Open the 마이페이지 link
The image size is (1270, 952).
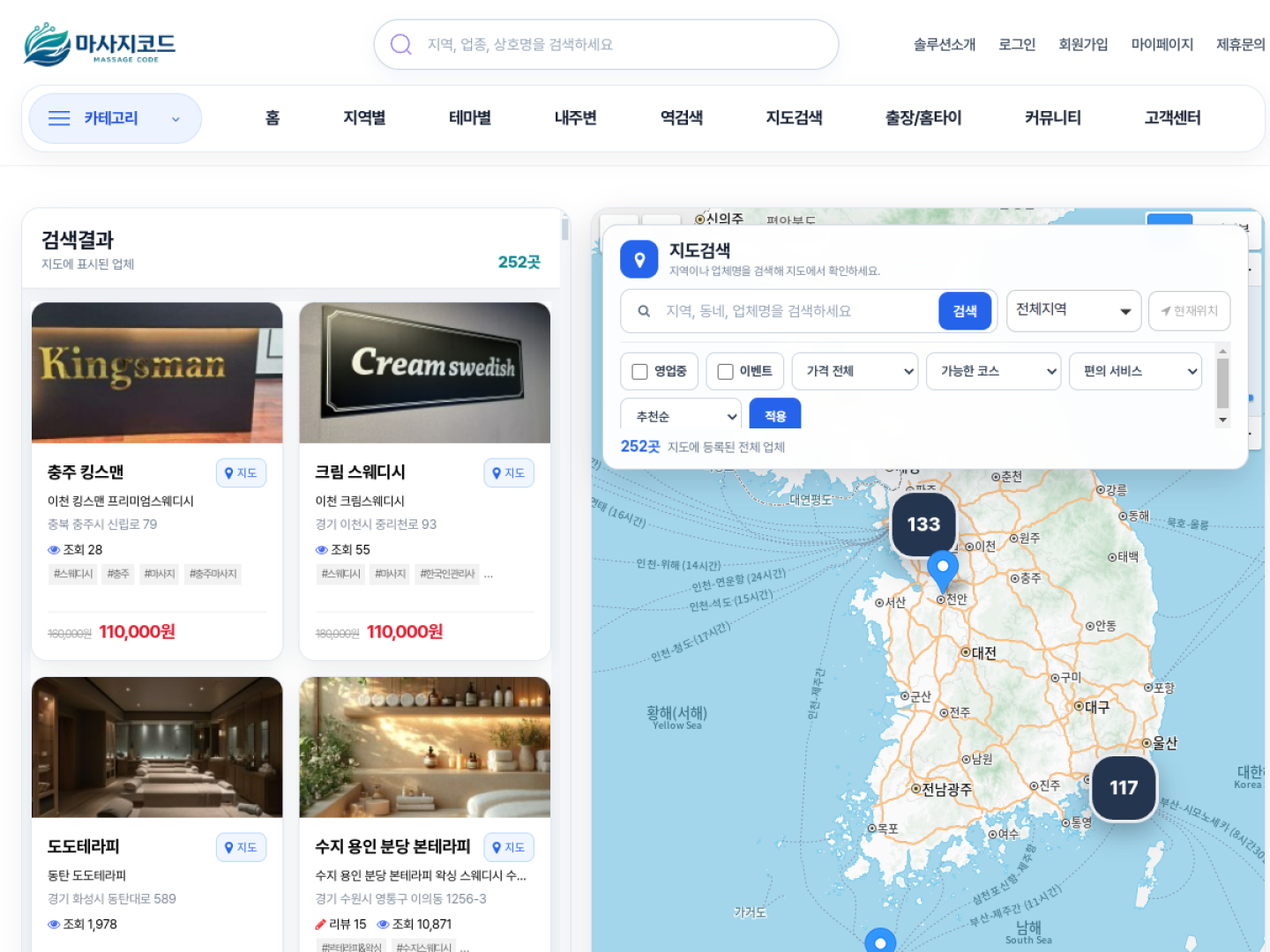[x=1162, y=44]
